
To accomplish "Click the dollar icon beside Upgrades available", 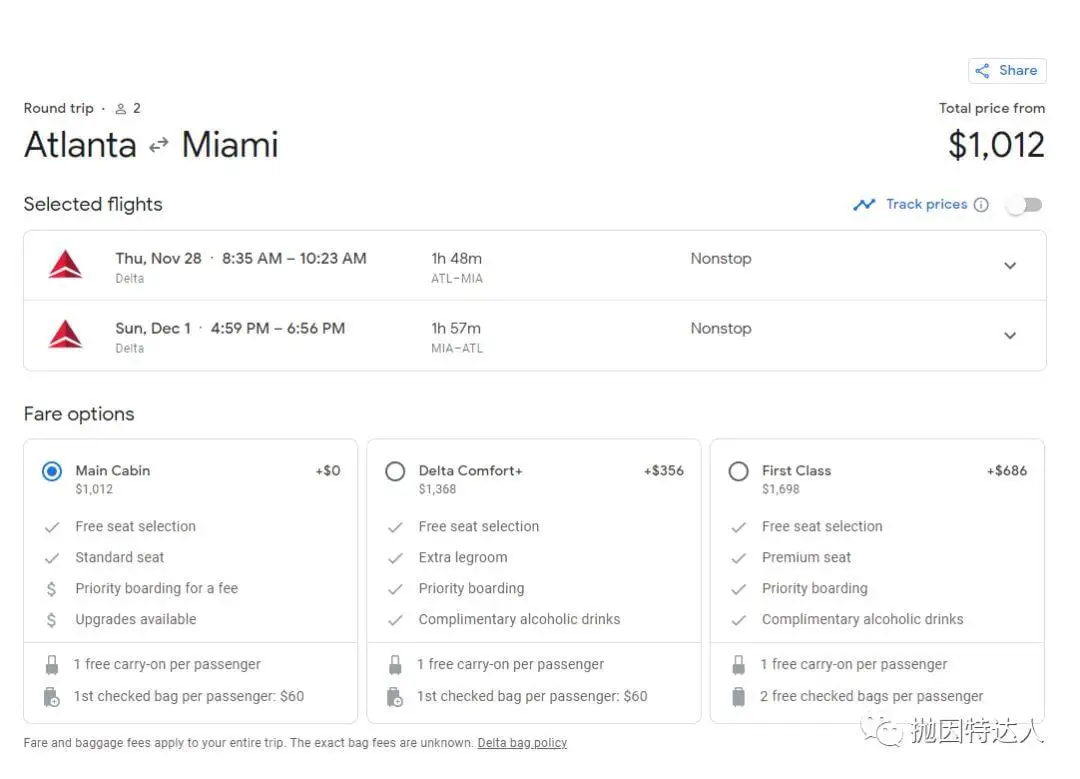I will click(x=52, y=620).
